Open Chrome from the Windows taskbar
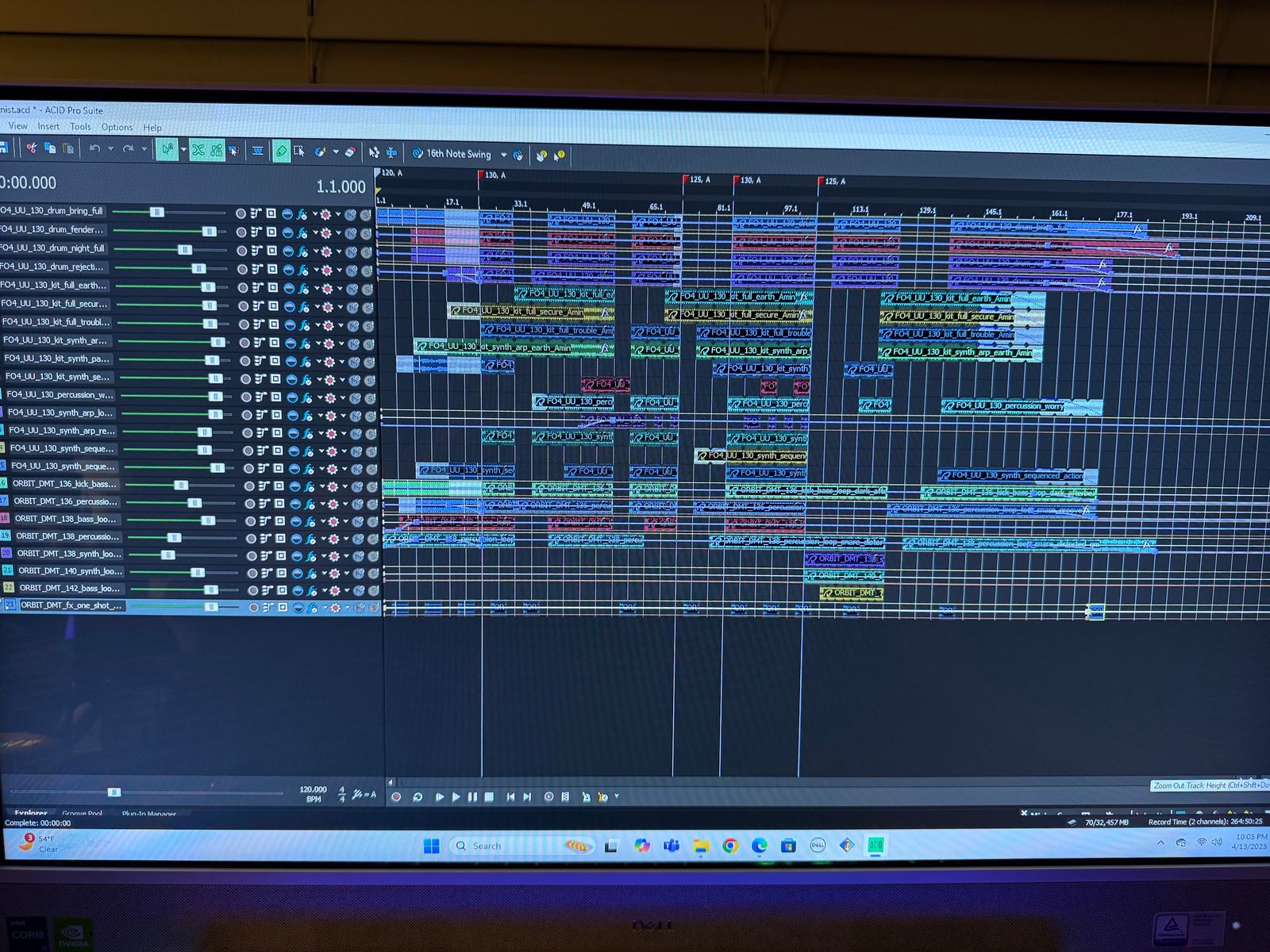Screen dimensions: 1270x952 pyautogui.click(x=730, y=846)
